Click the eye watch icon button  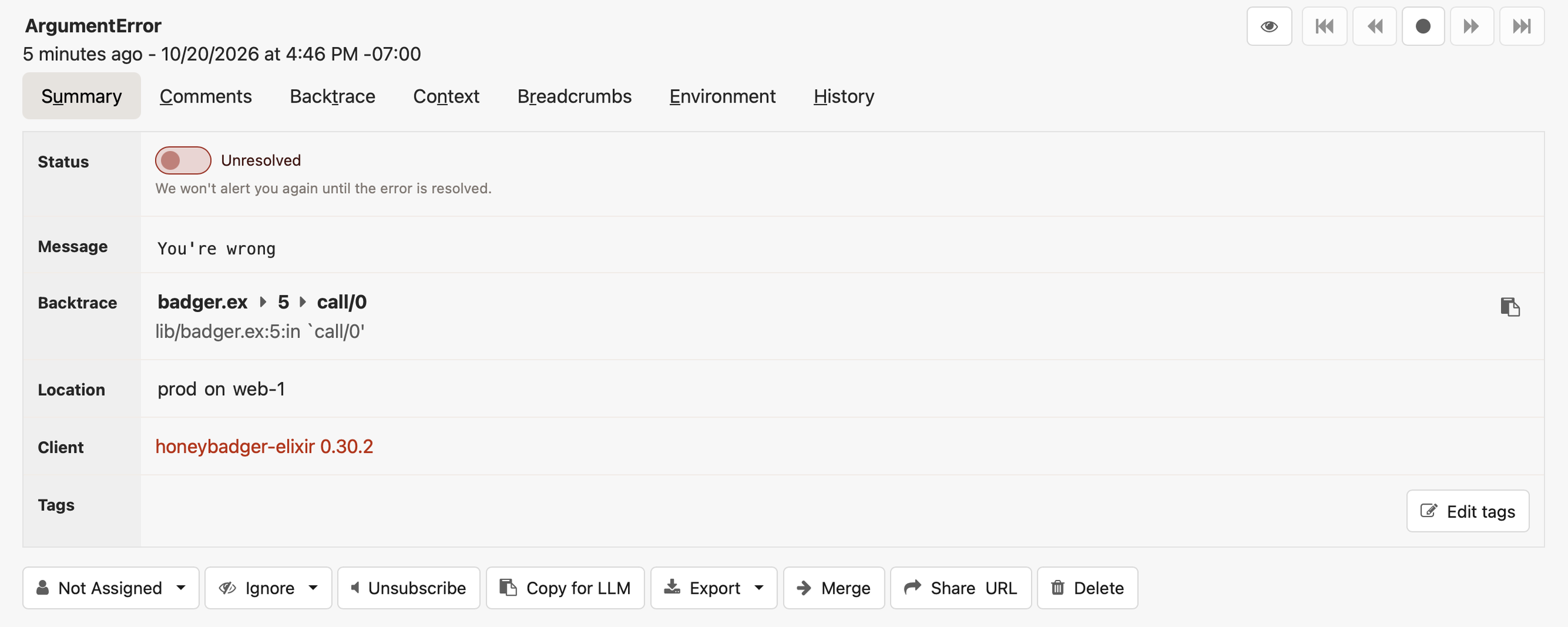coord(1269,26)
